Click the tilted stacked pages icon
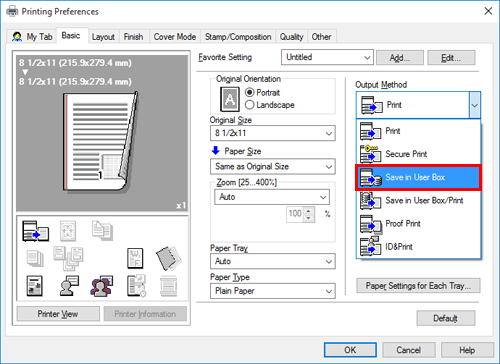The width and height of the screenshot is (500, 364). point(169,258)
